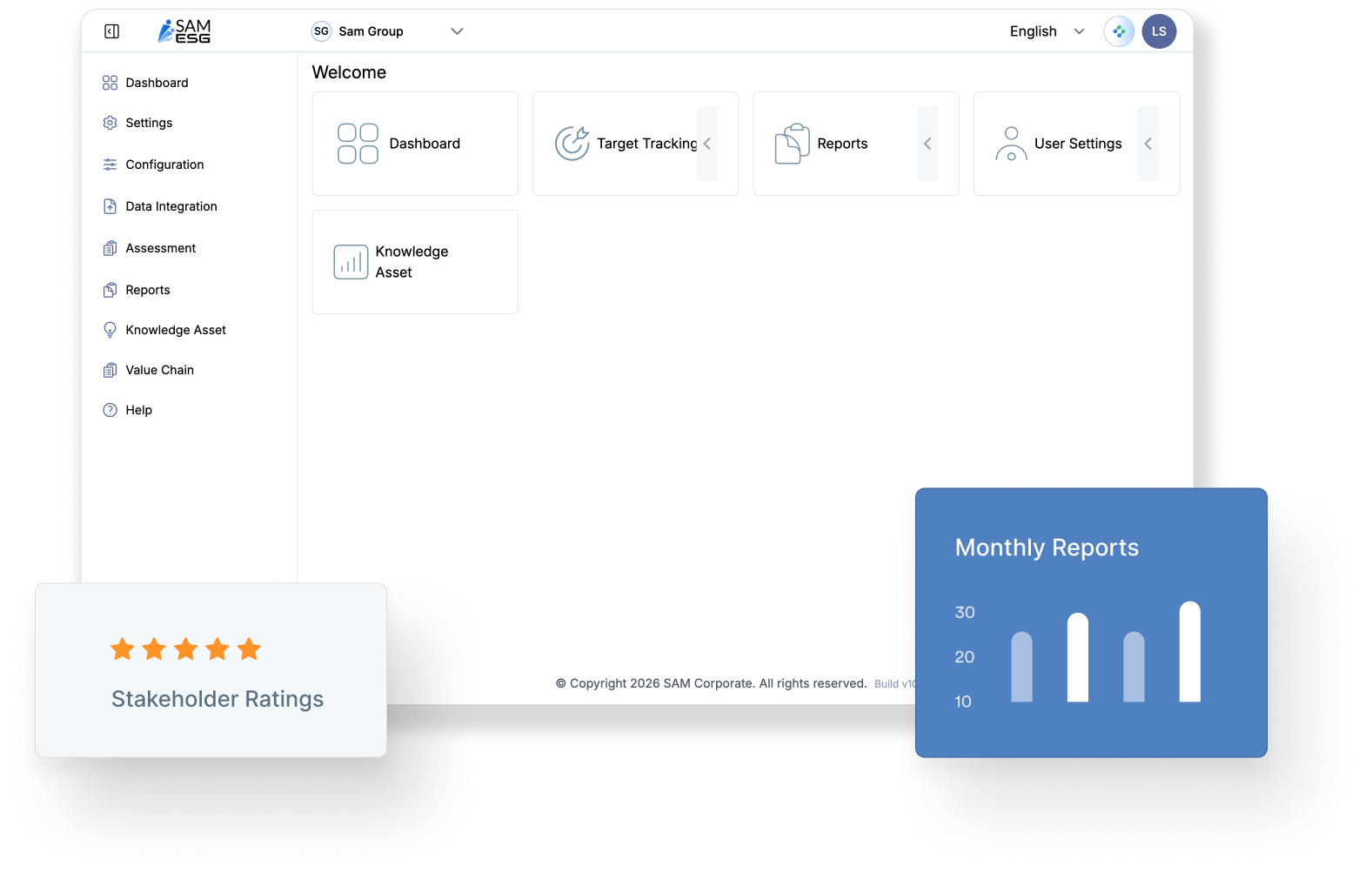Open the colorful assistant icon in the header
1372x880 pixels.
1119,31
